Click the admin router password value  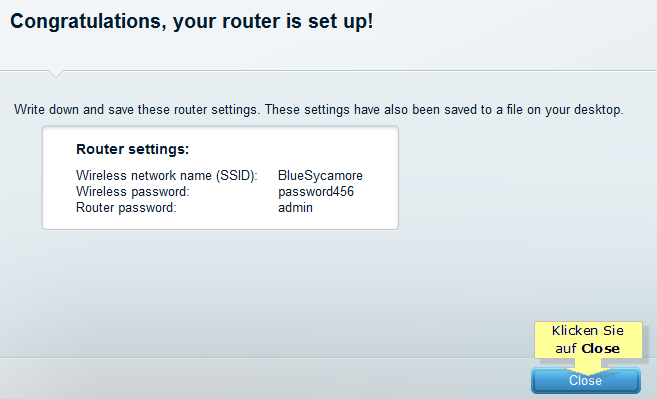click(295, 207)
